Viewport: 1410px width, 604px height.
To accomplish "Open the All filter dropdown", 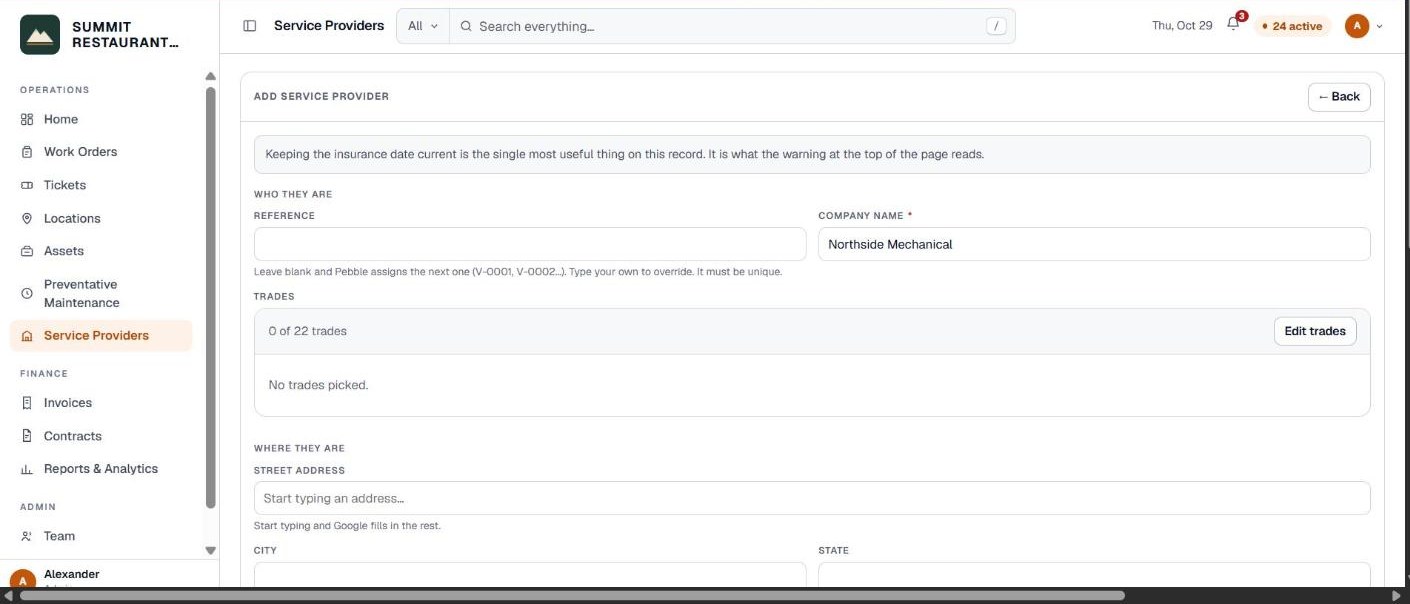I will click(423, 26).
